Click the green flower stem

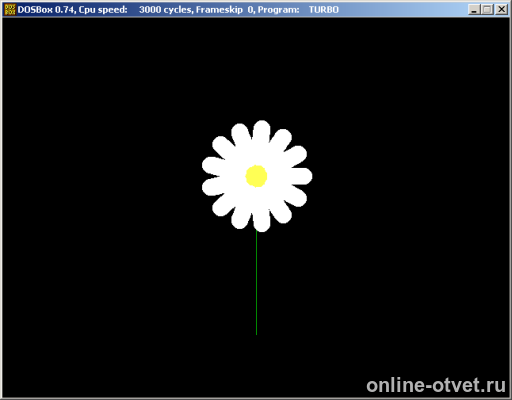[x=256, y=282]
